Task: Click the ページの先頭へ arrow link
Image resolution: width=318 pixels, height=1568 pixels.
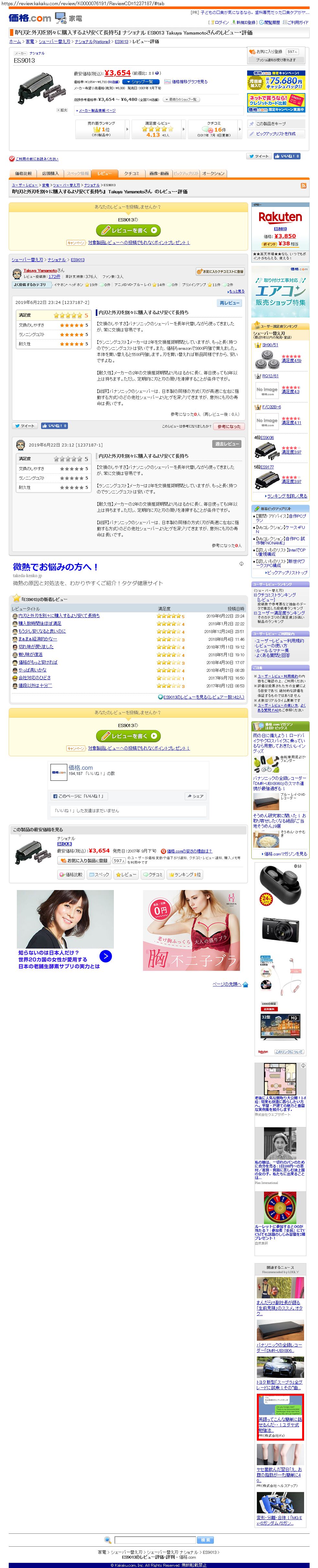Action: coord(230,984)
